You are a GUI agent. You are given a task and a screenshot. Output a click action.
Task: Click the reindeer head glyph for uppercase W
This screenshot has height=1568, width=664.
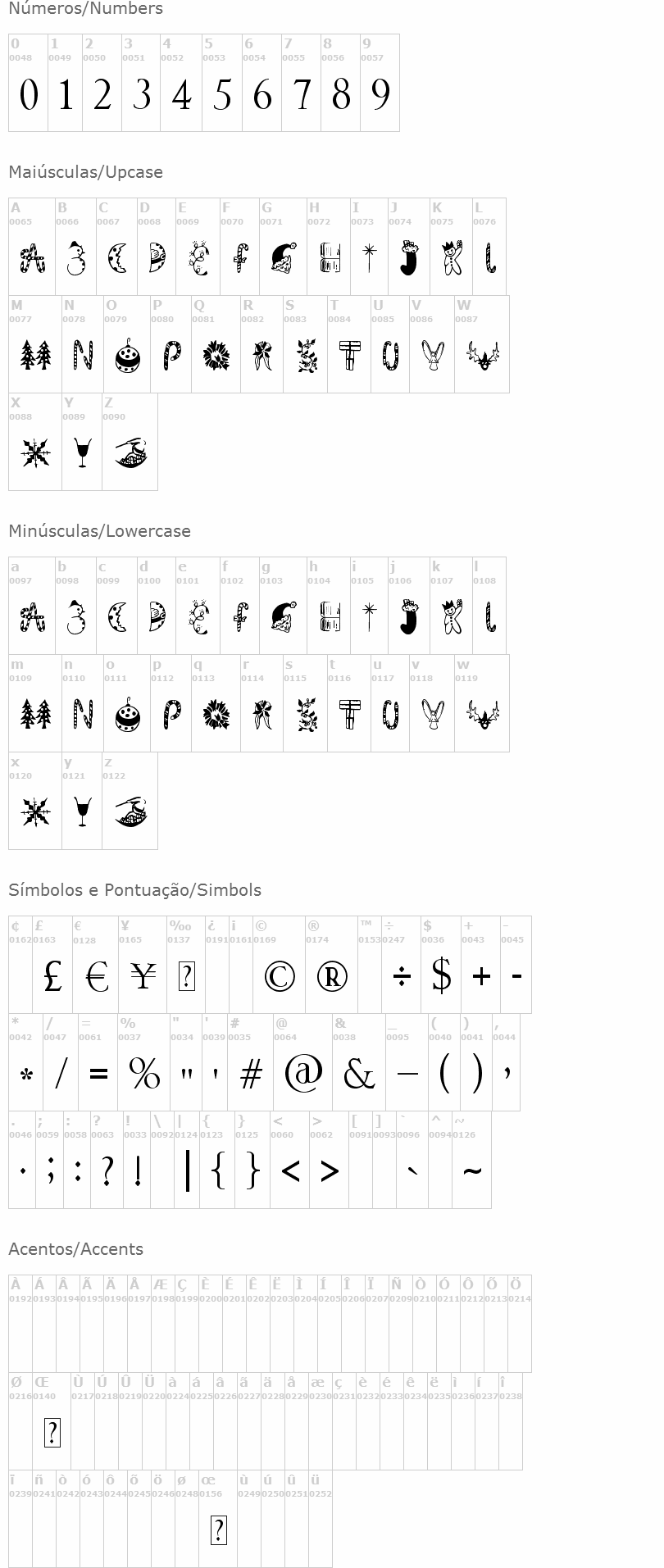(482, 357)
